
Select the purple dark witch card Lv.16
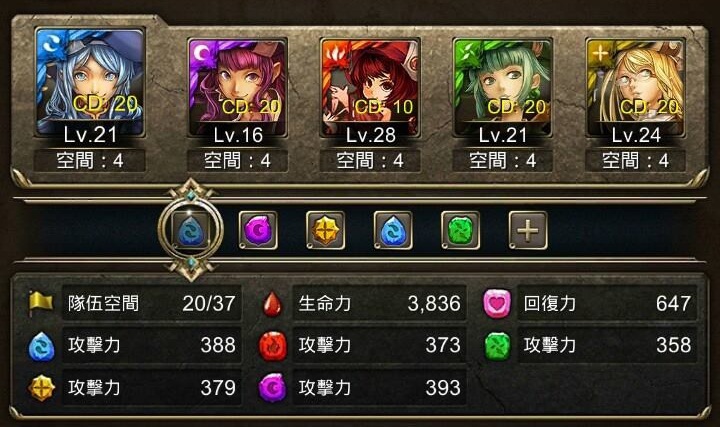tap(237, 88)
